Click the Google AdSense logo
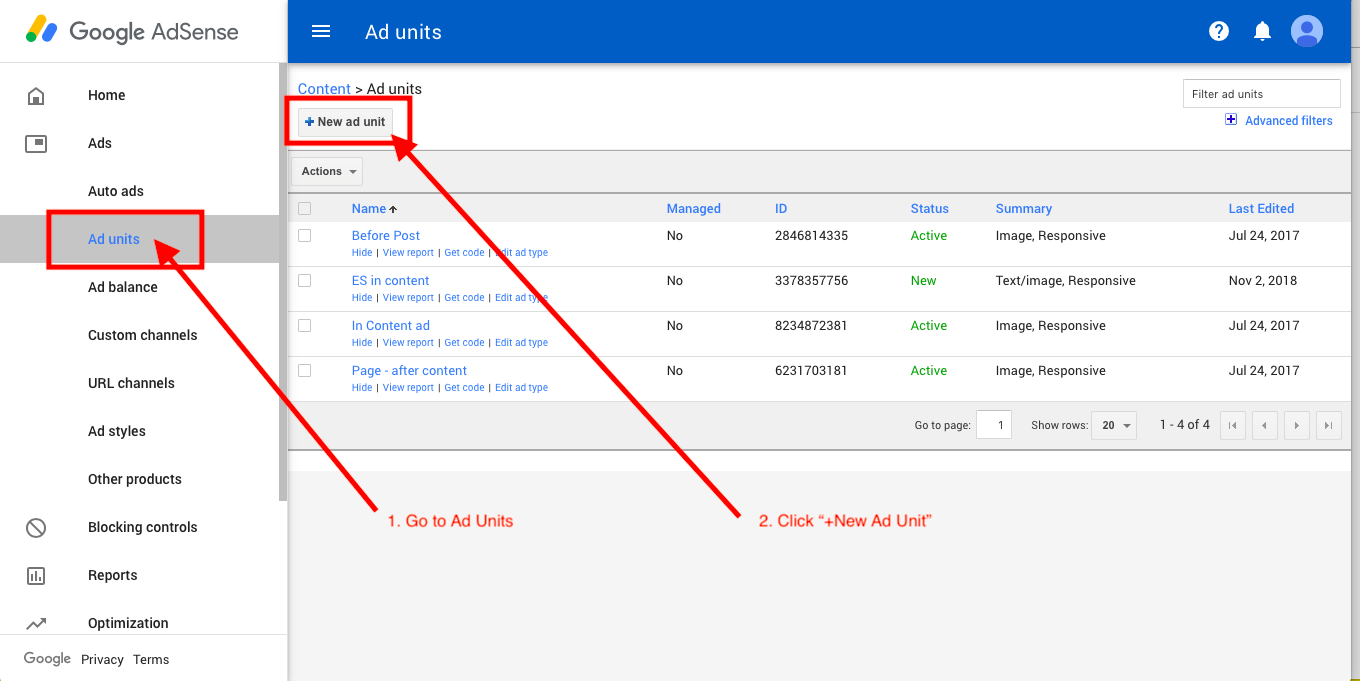 (x=132, y=31)
